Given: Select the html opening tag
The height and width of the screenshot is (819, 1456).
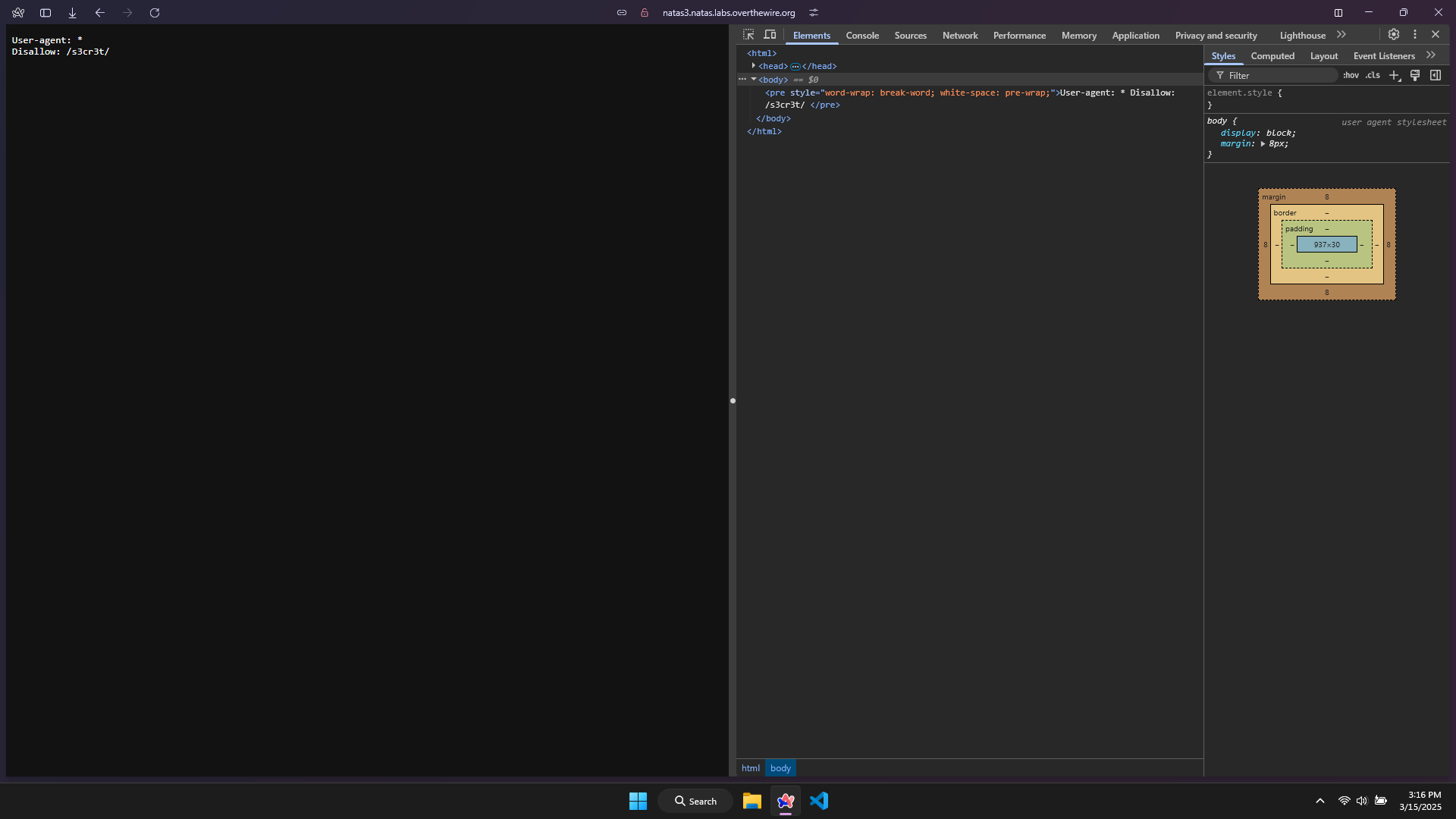Looking at the screenshot, I should (x=761, y=53).
